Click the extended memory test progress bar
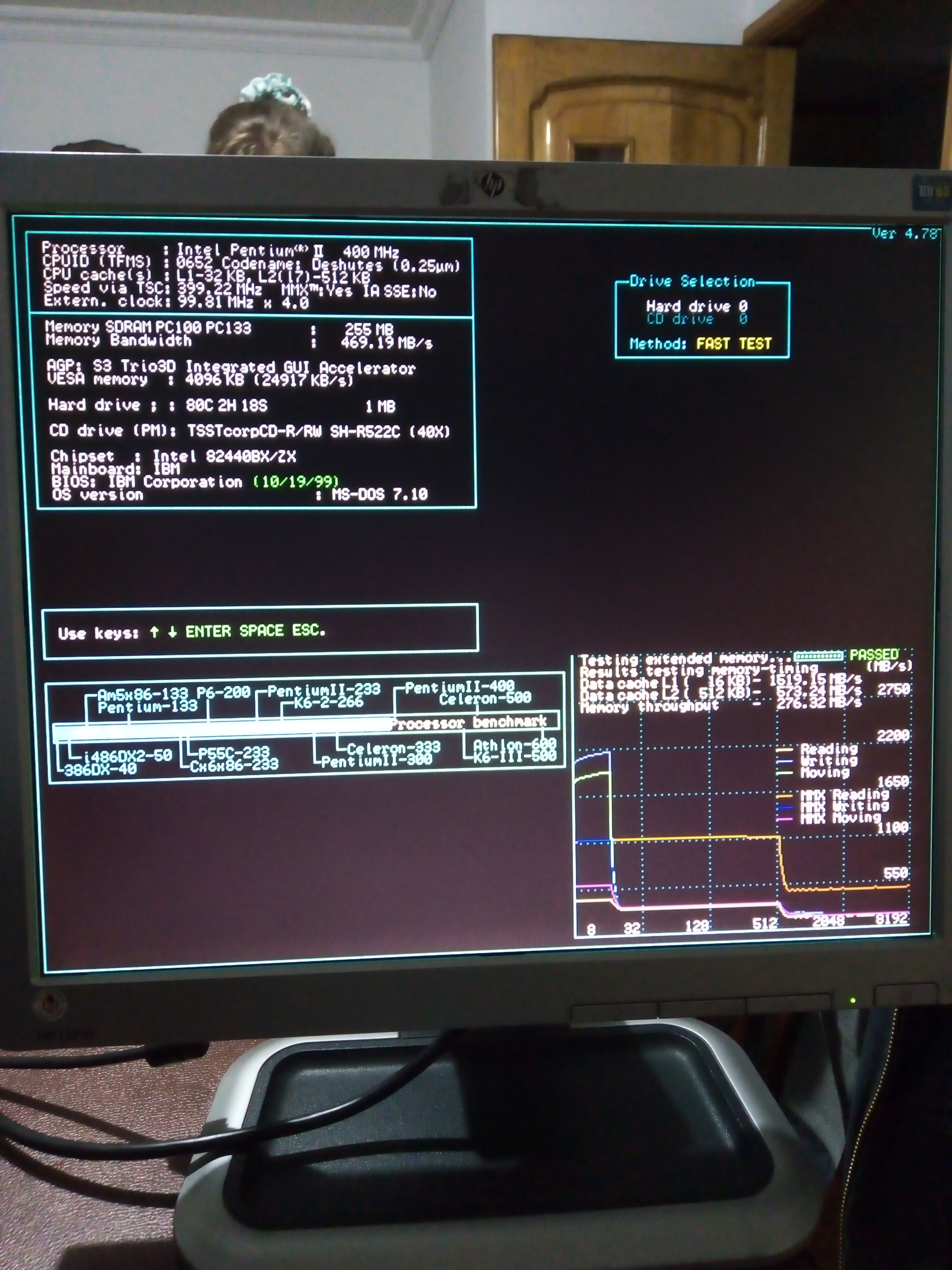This screenshot has width=952, height=1270. click(x=819, y=656)
